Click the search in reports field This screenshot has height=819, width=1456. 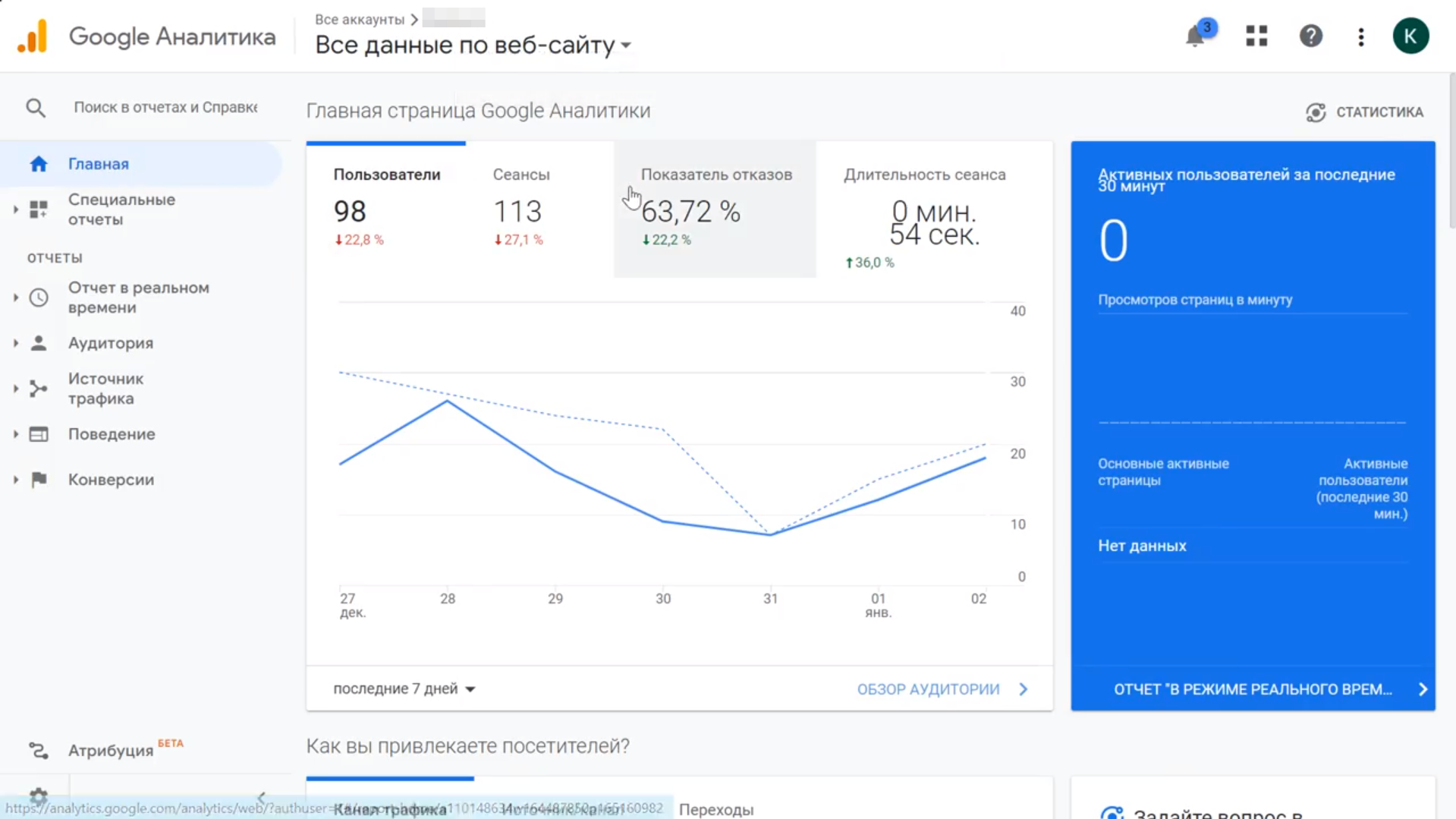[x=165, y=108]
